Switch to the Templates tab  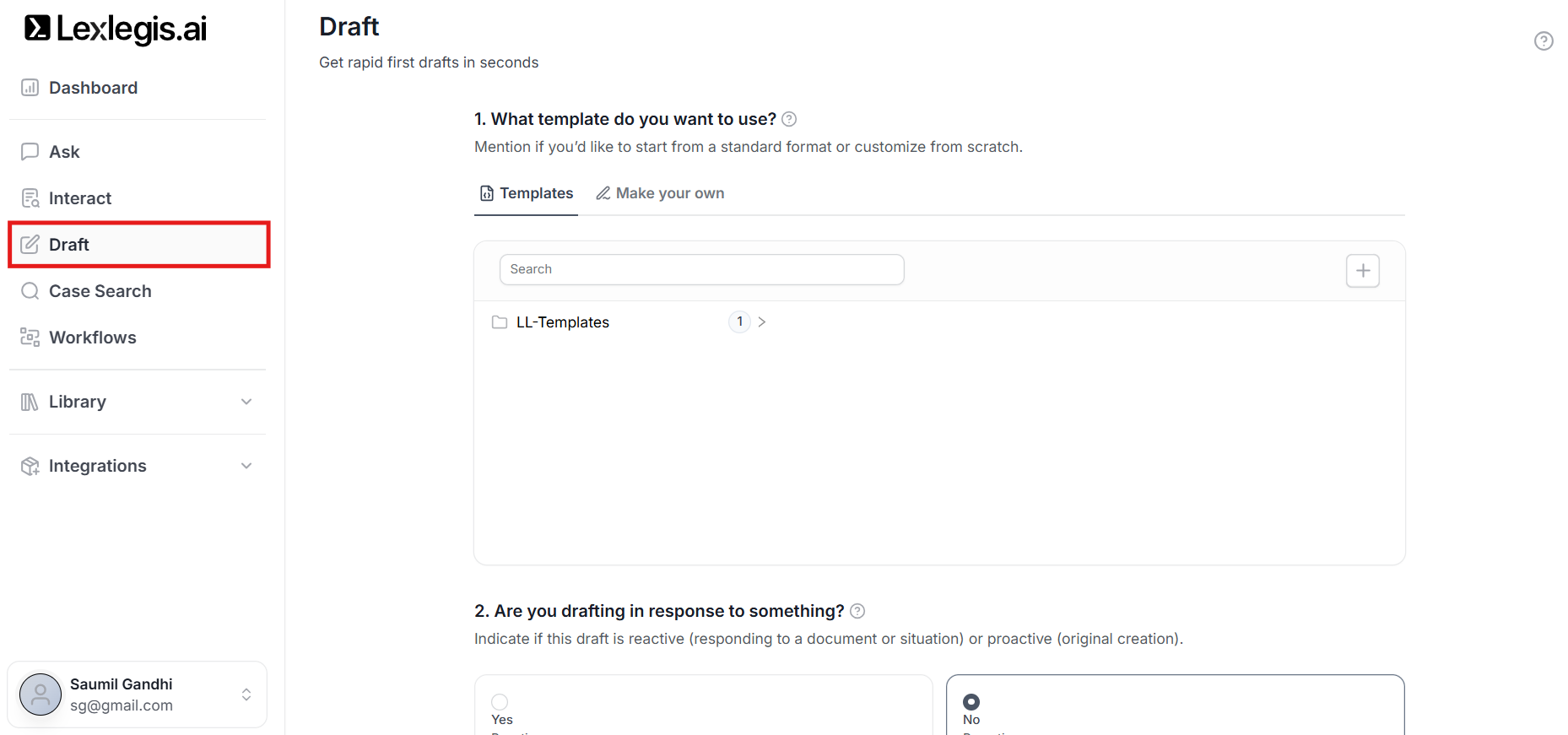point(527,193)
